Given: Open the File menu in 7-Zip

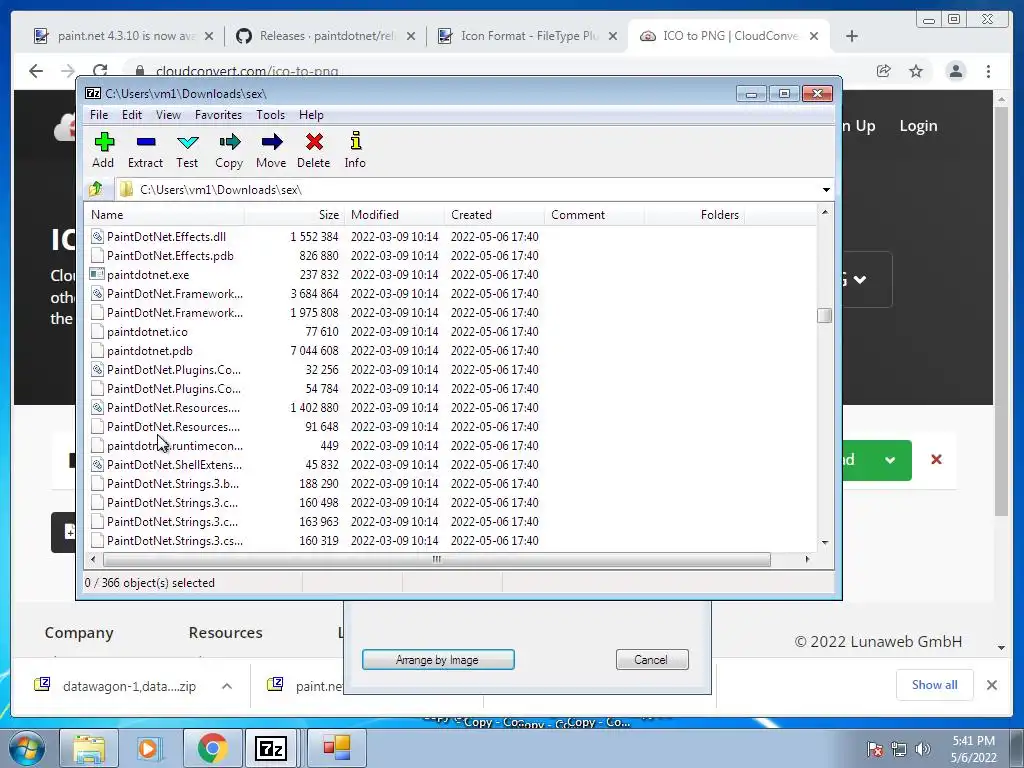Looking at the screenshot, I should point(99,115).
